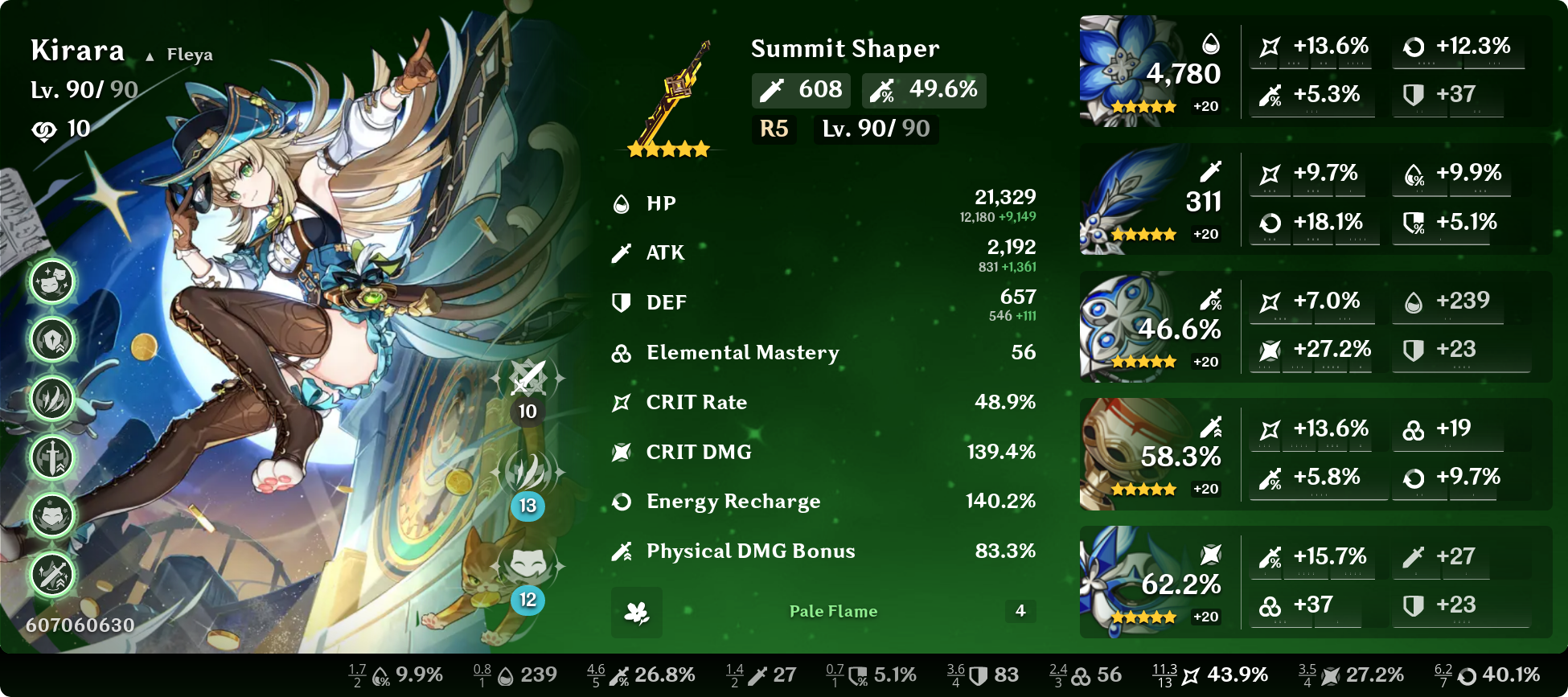The height and width of the screenshot is (697, 1568).
Task: Click the bottom constellation icon above the UID
Action: pos(52,575)
